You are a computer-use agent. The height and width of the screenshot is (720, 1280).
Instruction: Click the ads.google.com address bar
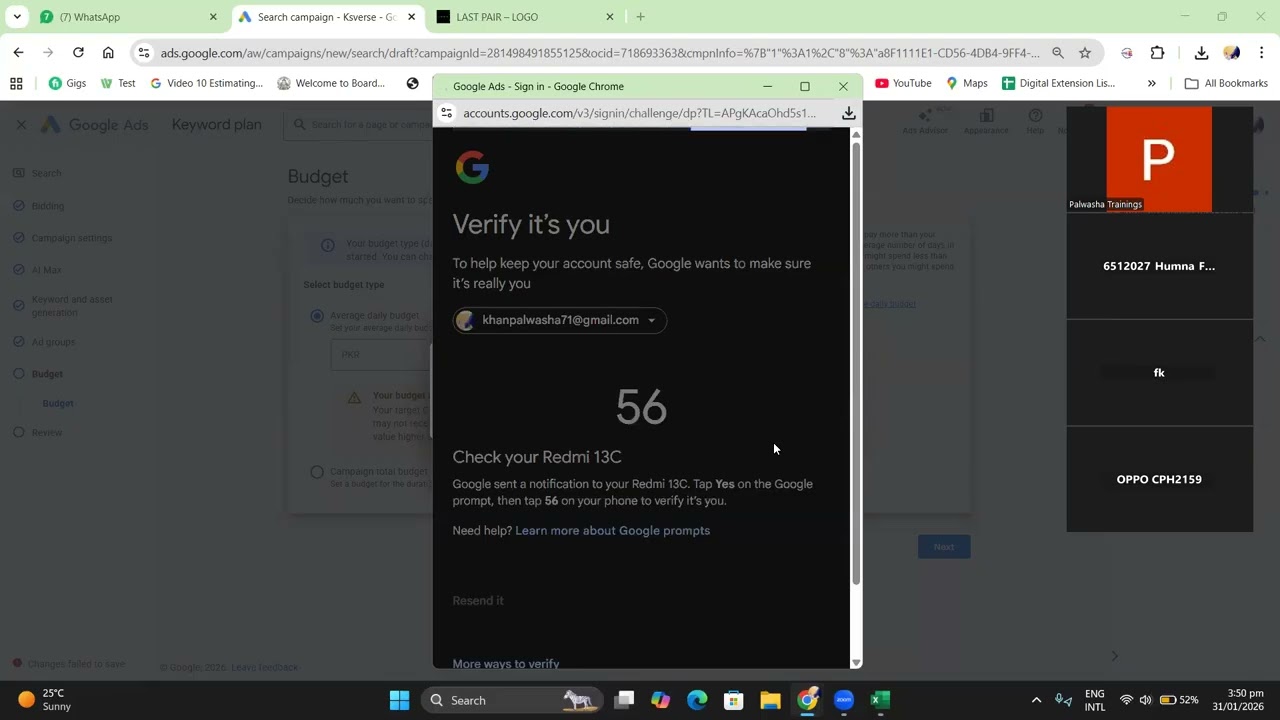tap(600, 53)
